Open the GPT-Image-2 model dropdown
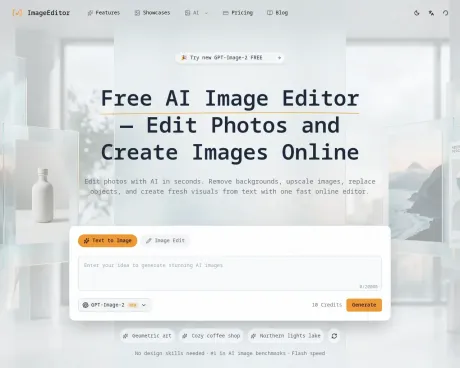This screenshot has height=368, width=460. [x=114, y=305]
